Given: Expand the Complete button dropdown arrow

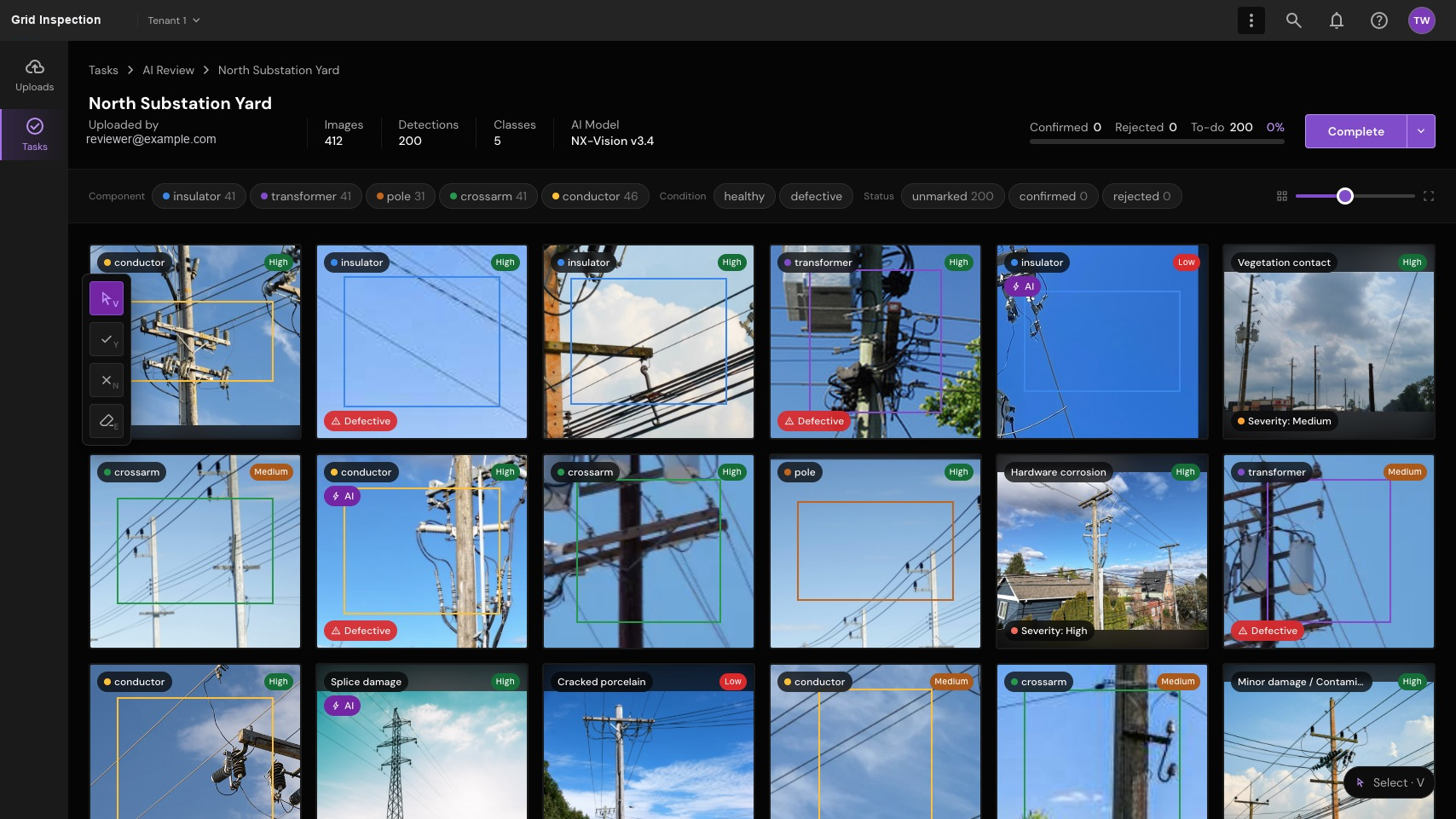Looking at the screenshot, I should click(1421, 131).
